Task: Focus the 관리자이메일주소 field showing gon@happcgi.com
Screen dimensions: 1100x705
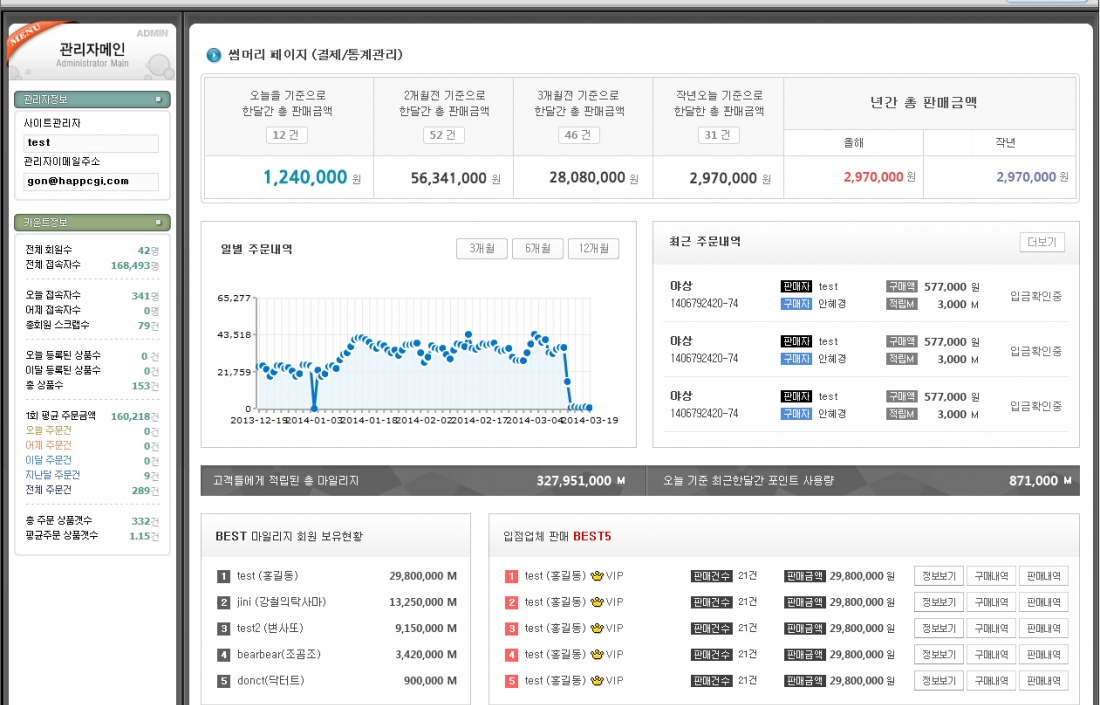Action: click(91, 181)
